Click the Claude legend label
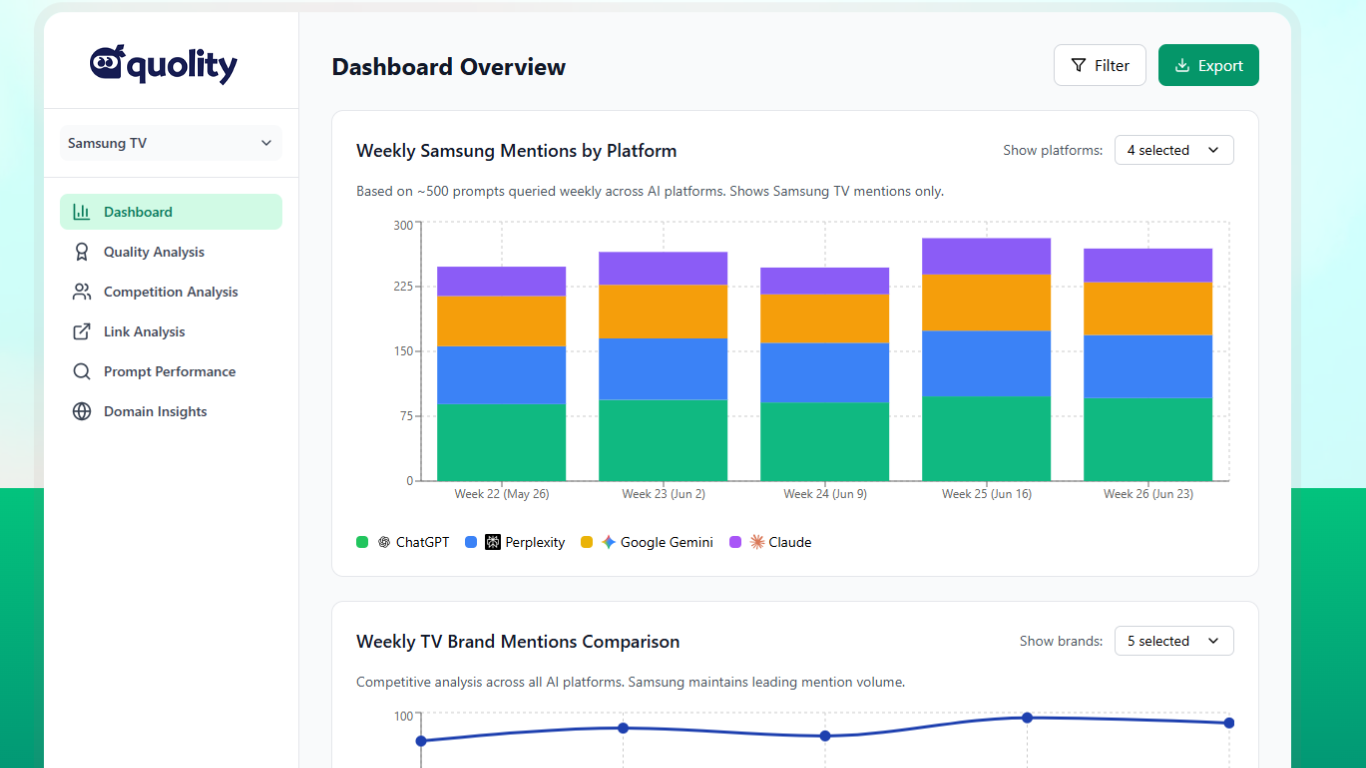The height and width of the screenshot is (768, 1366). point(790,542)
